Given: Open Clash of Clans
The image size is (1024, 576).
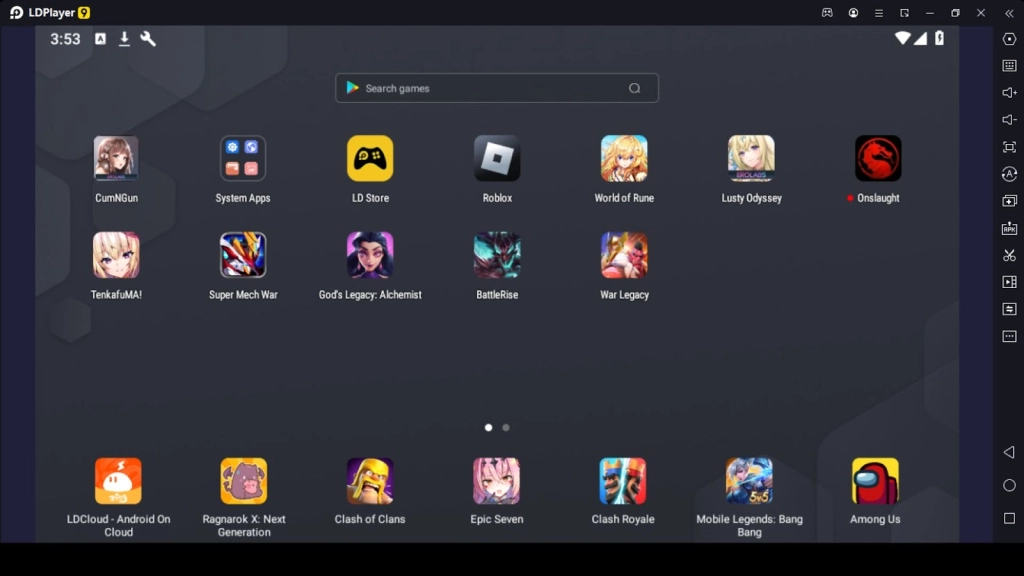Looking at the screenshot, I should coord(370,481).
